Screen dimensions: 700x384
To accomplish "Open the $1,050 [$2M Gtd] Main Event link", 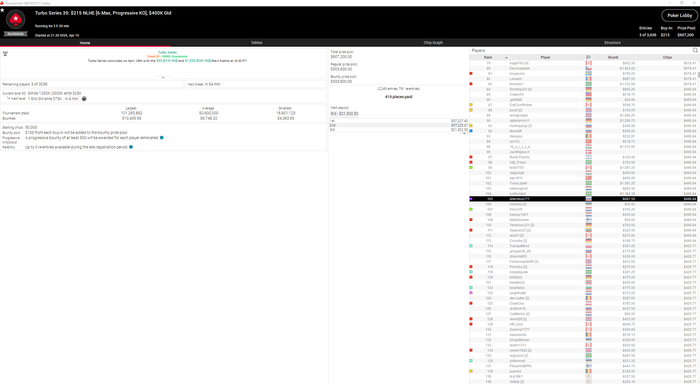I will coord(198,61).
